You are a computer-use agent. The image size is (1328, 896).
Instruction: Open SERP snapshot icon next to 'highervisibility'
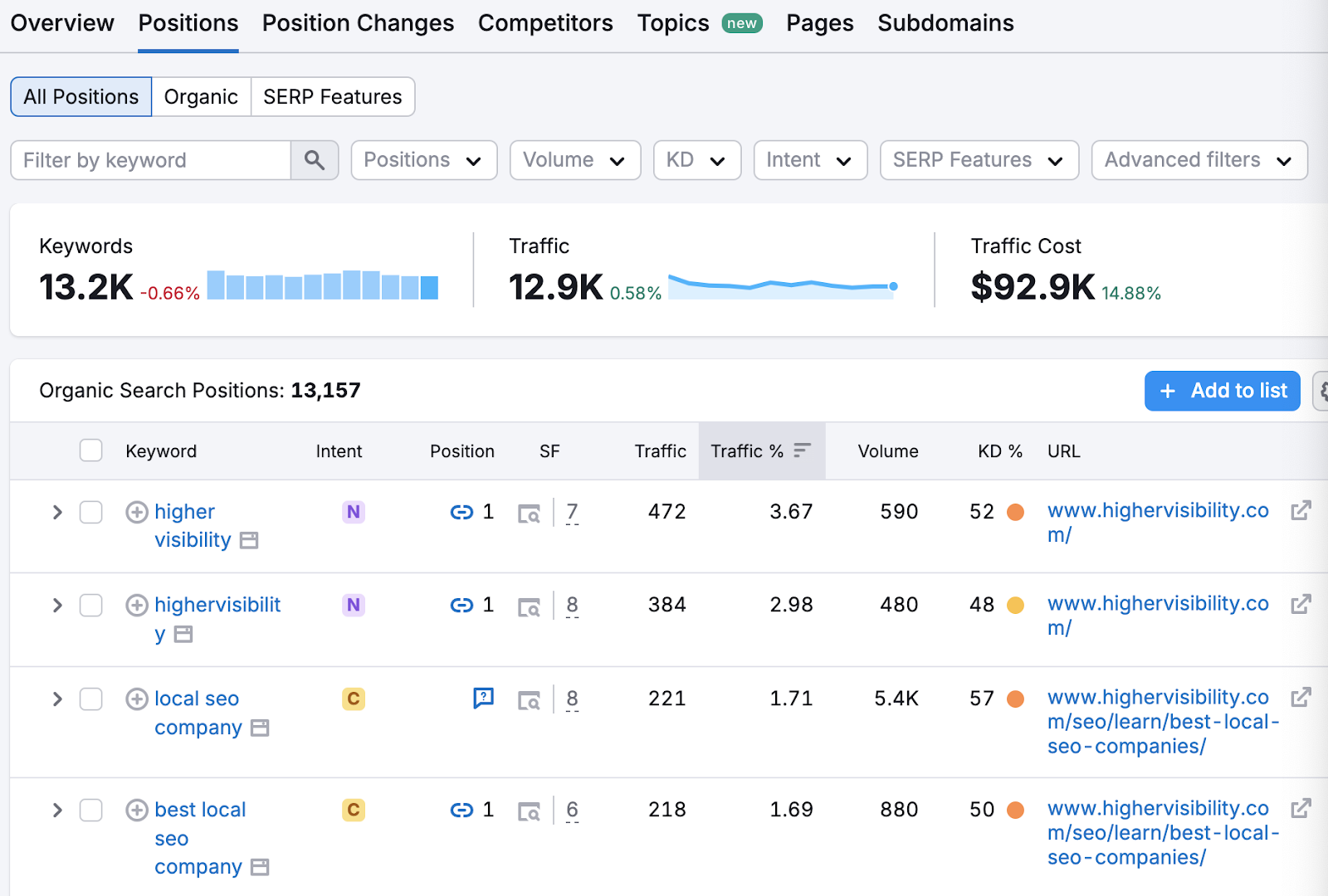pos(183,635)
